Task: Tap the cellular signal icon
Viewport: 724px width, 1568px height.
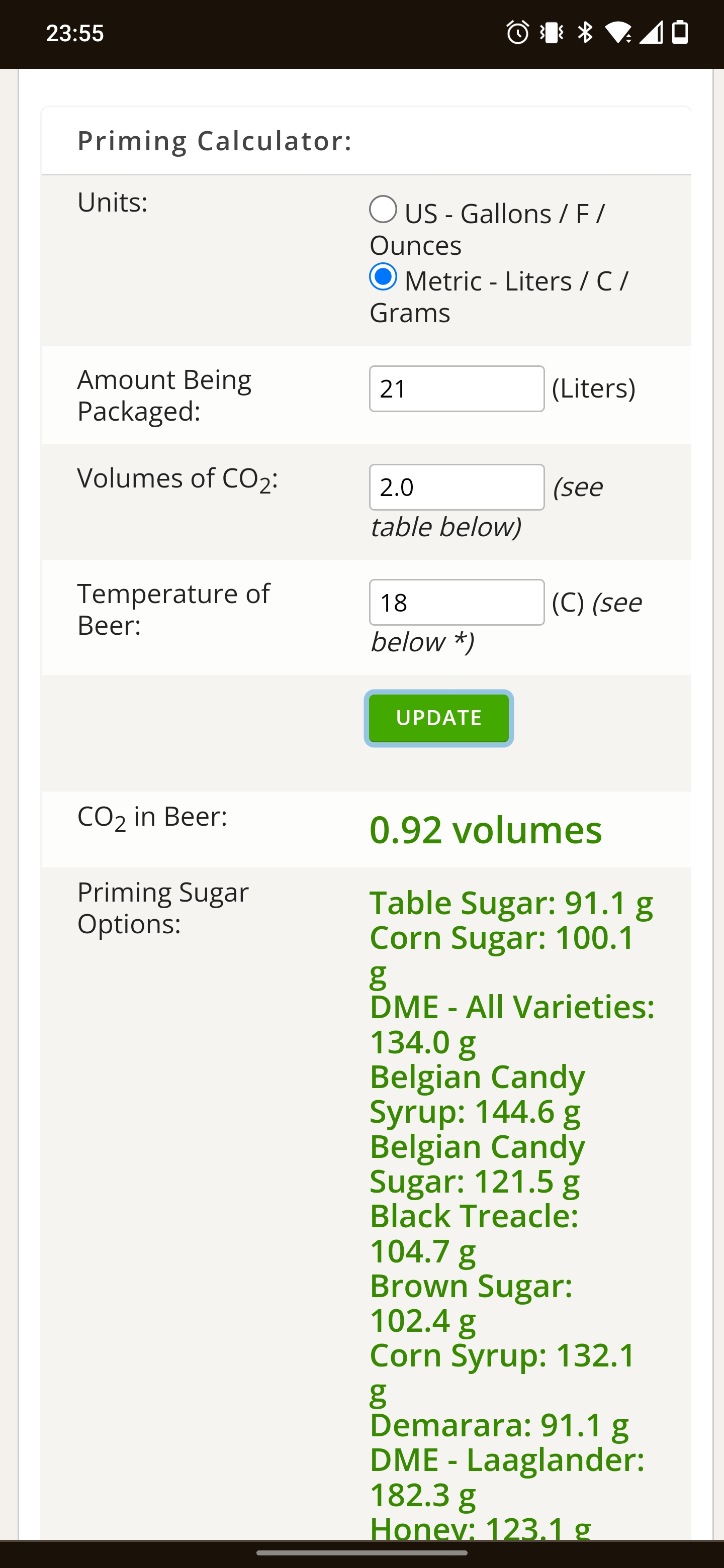Action: tap(651, 33)
